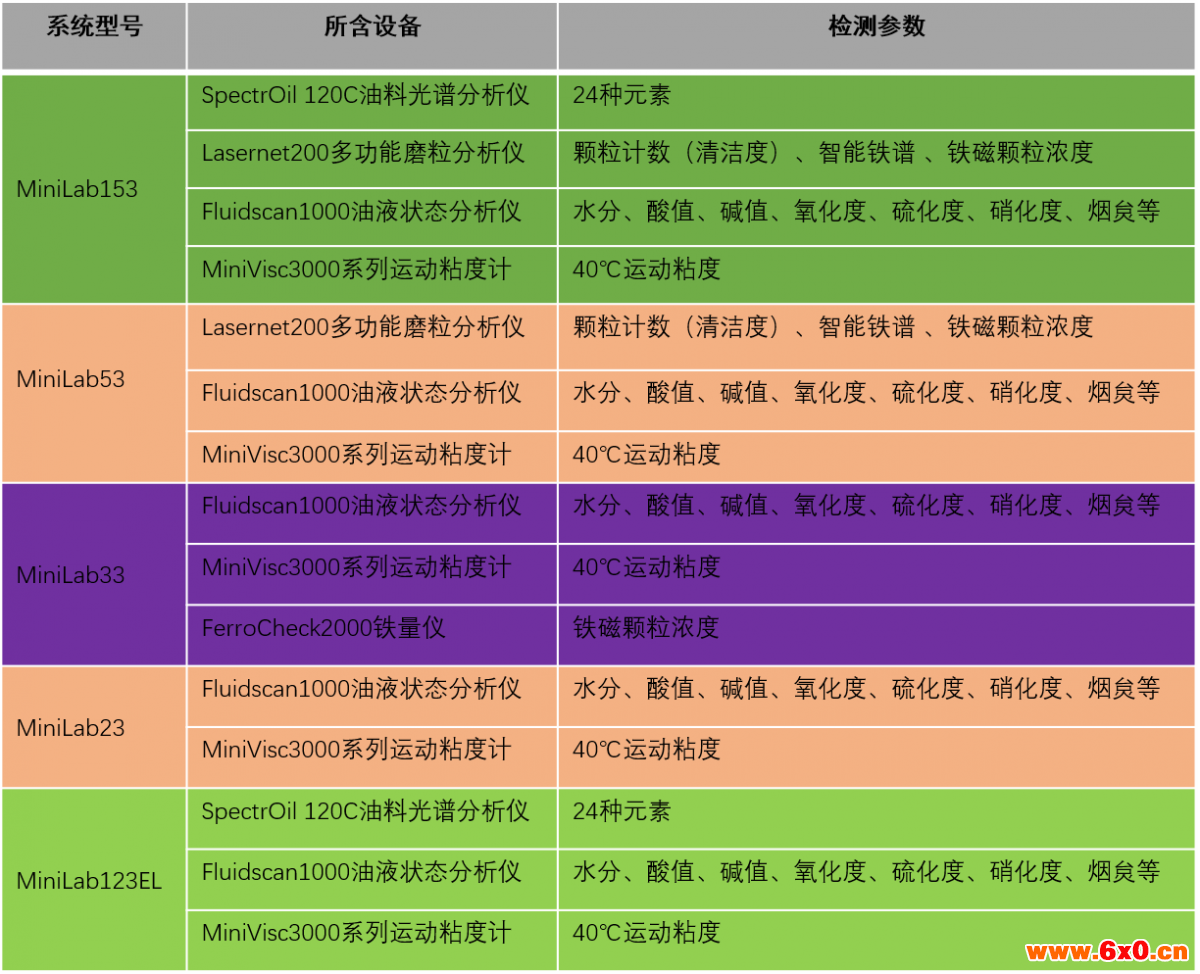Click 40℃运动粘度 in the MiniLab53 group
Viewport: 1200px width, 974px height.
pos(877,457)
